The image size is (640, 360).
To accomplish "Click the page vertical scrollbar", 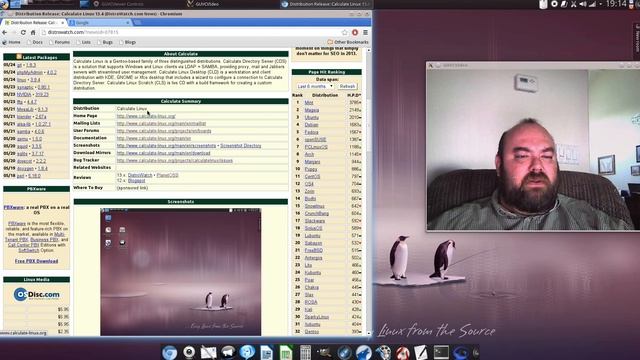I will pos(369,192).
